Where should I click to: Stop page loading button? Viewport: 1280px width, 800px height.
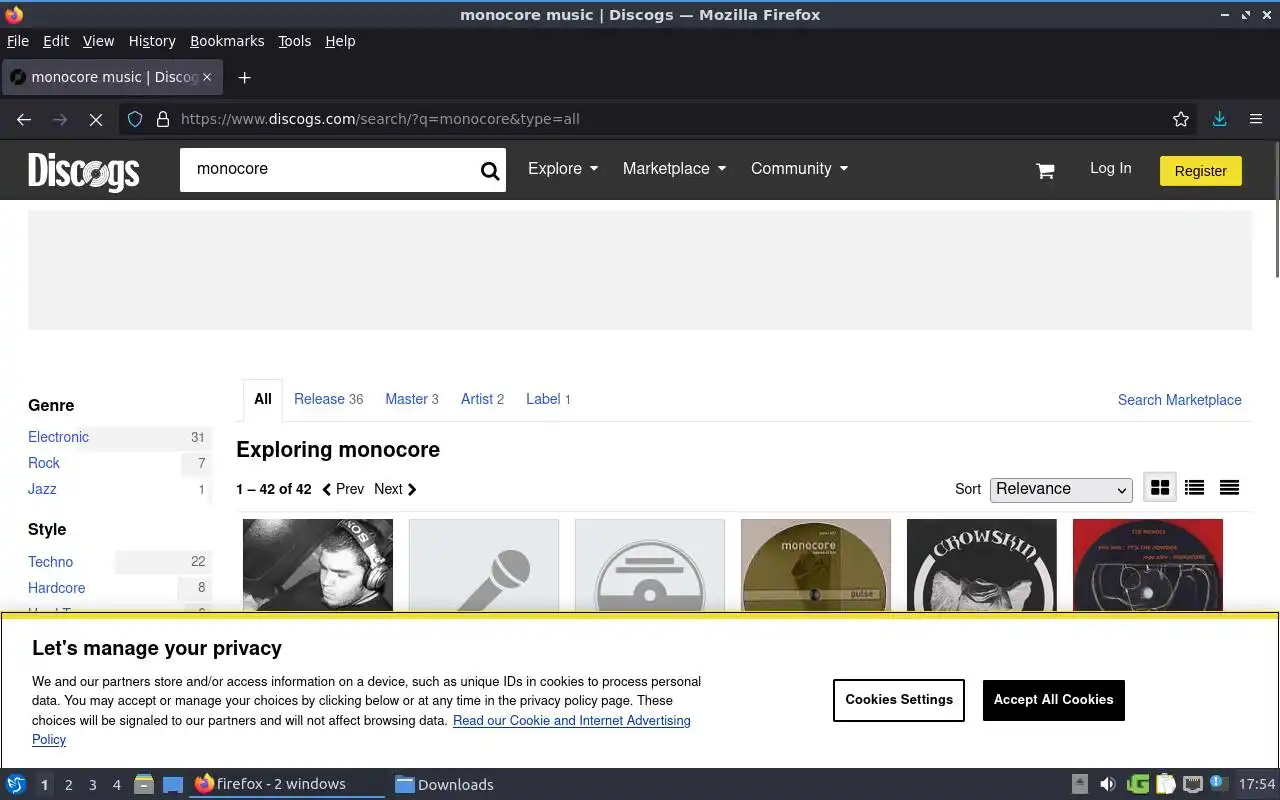tap(95, 119)
